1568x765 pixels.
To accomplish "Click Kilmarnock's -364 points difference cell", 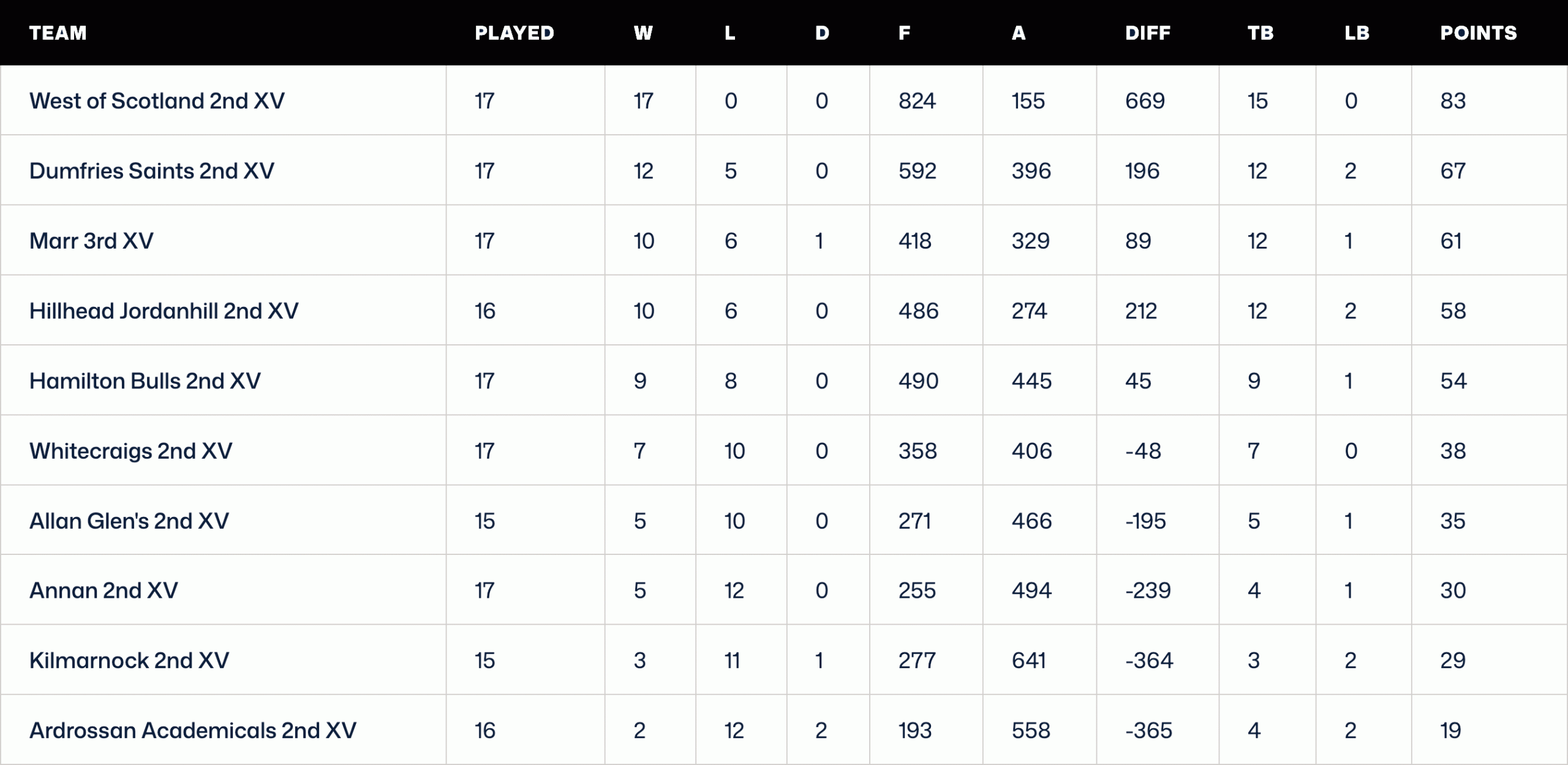I will coord(1148,661).
